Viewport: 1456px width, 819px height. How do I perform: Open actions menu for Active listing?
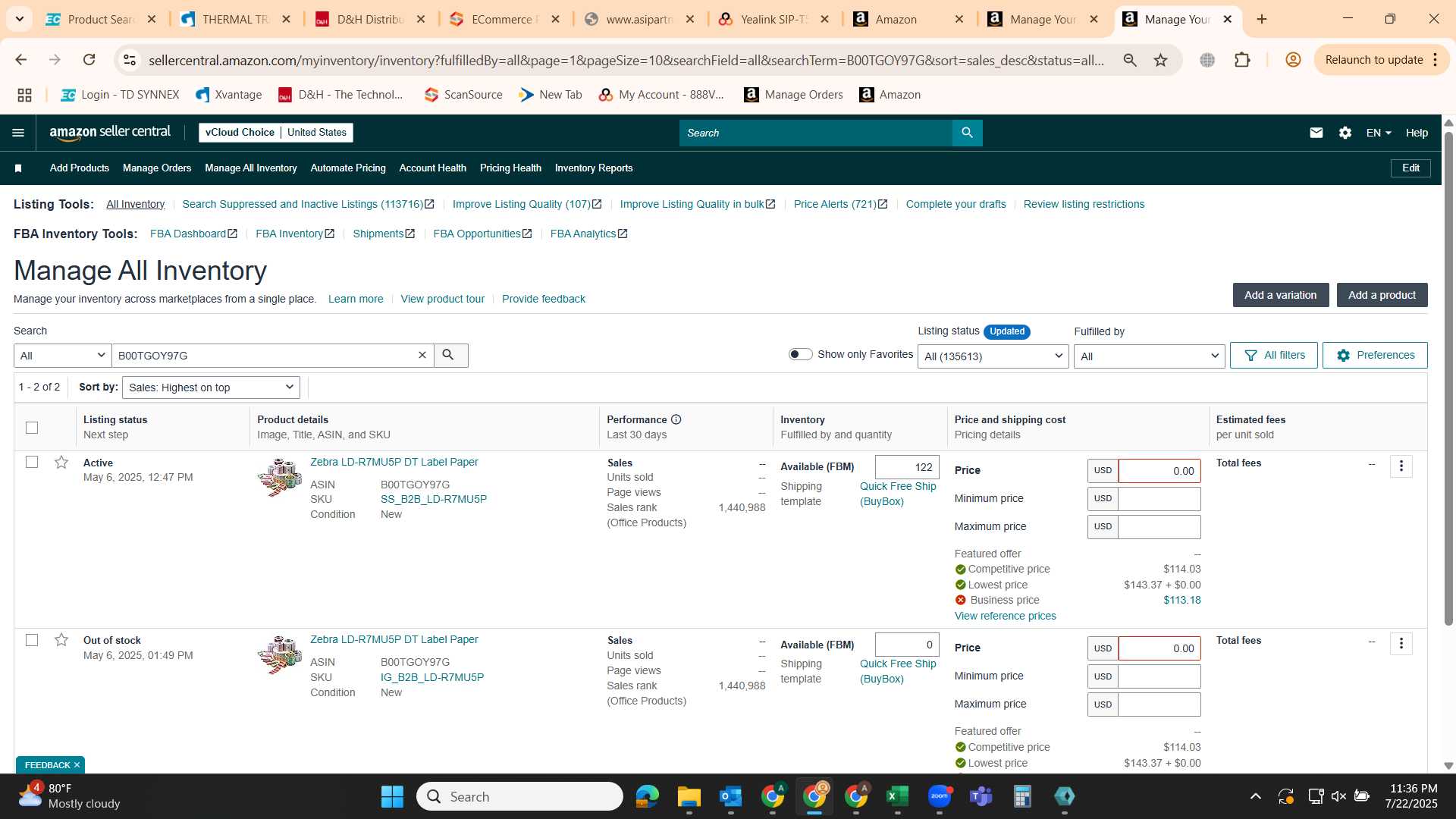(1401, 466)
